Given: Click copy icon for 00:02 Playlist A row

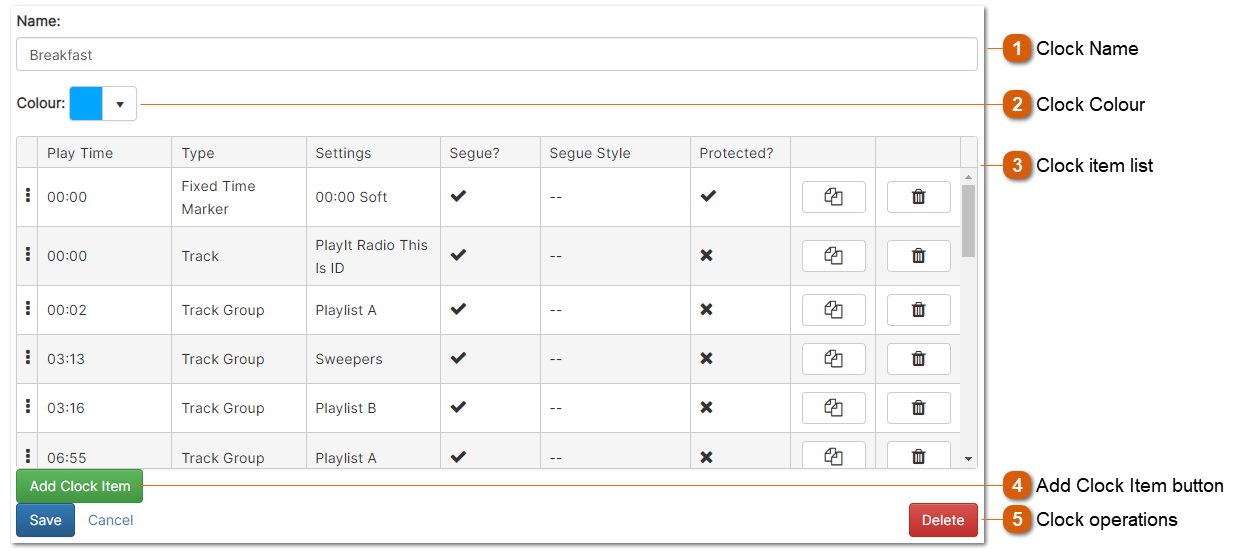Looking at the screenshot, I should click(833, 310).
